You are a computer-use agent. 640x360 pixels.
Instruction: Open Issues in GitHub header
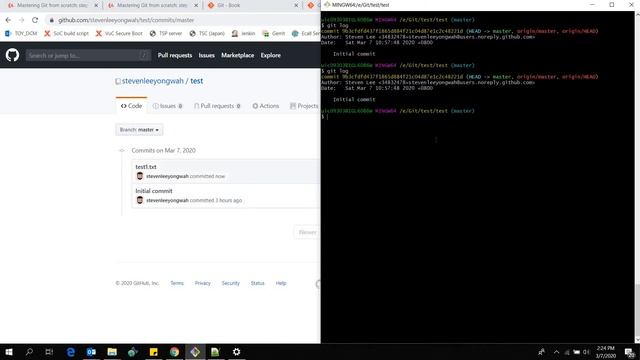coord(207,55)
